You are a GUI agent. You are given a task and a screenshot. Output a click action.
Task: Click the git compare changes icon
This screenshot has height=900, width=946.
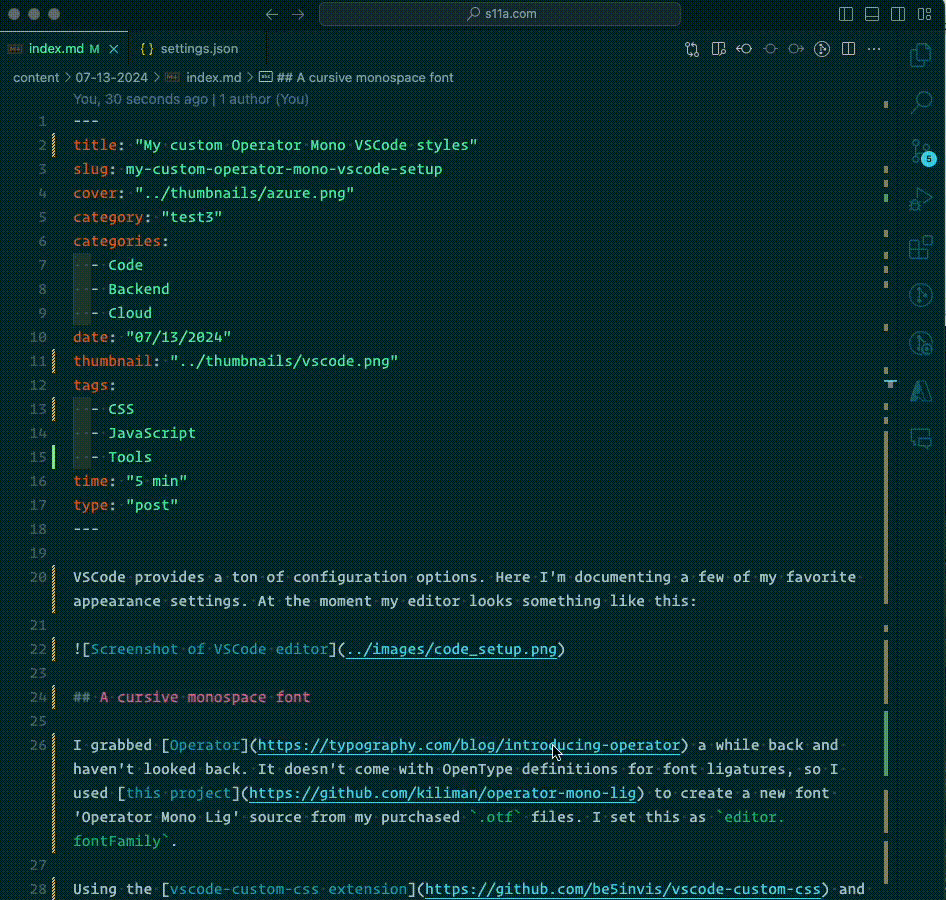(692, 48)
